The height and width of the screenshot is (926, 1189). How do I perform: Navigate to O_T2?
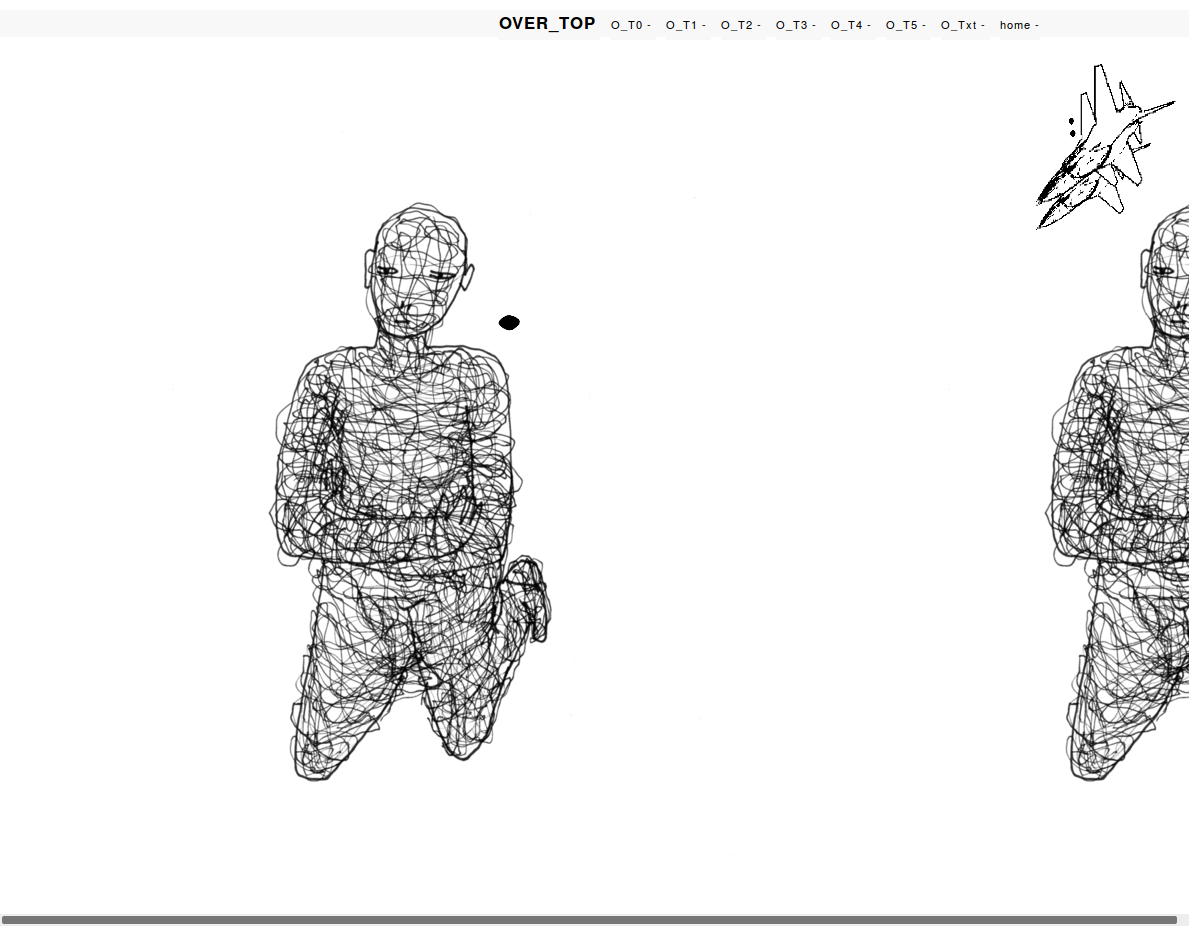(x=737, y=25)
